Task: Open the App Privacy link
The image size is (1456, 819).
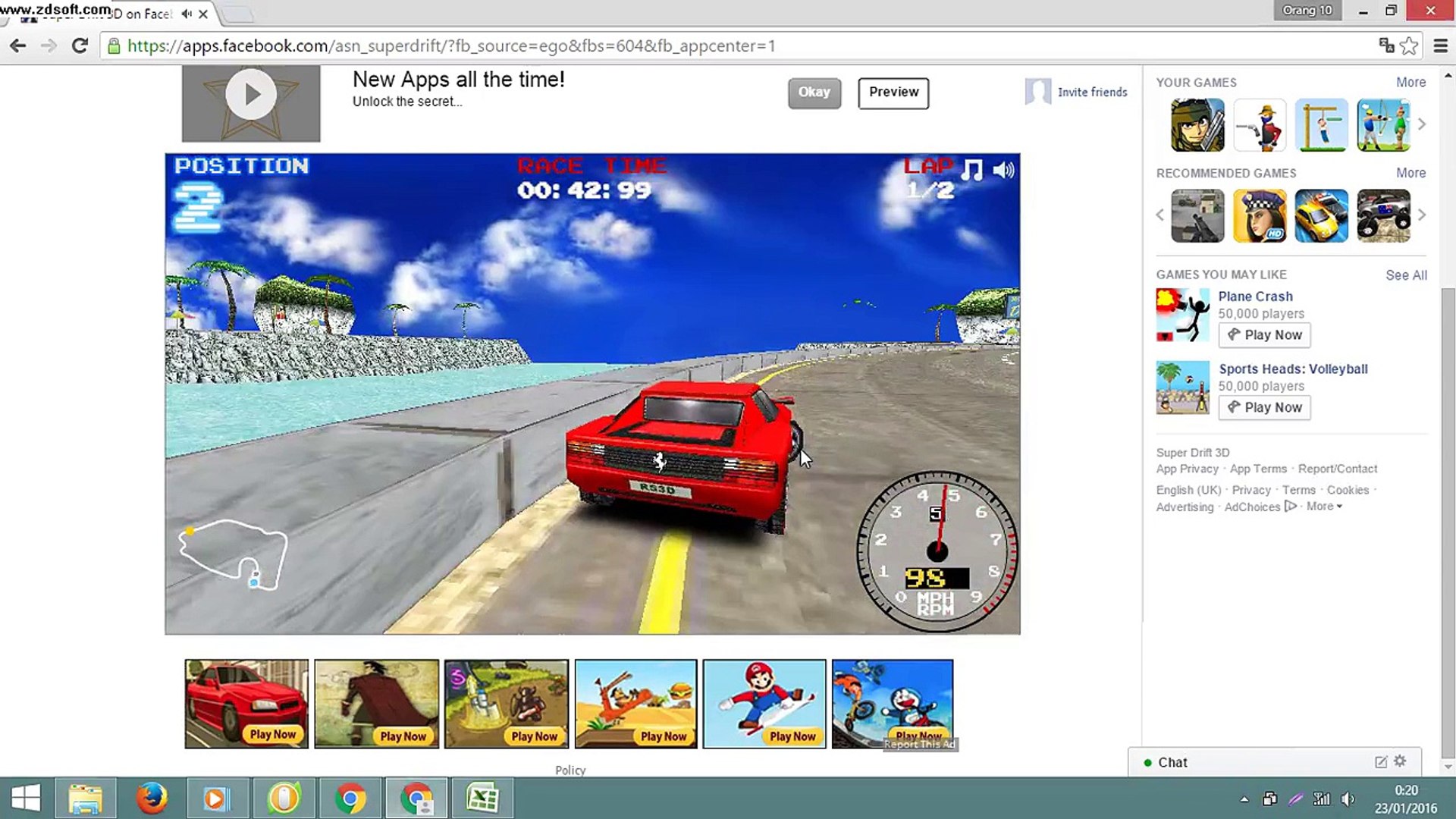Action: click(x=1187, y=469)
